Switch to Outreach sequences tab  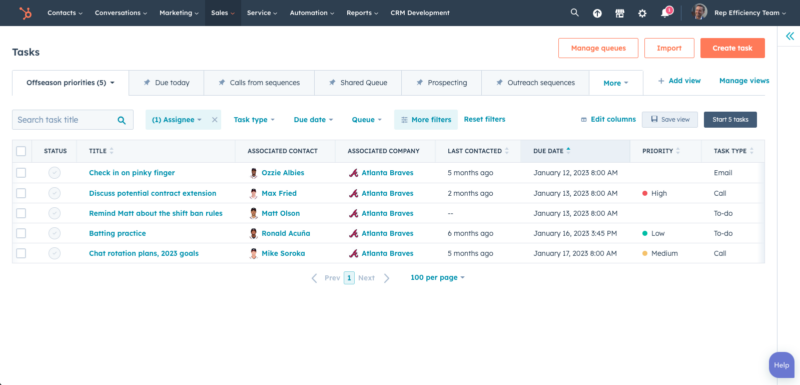click(536, 83)
